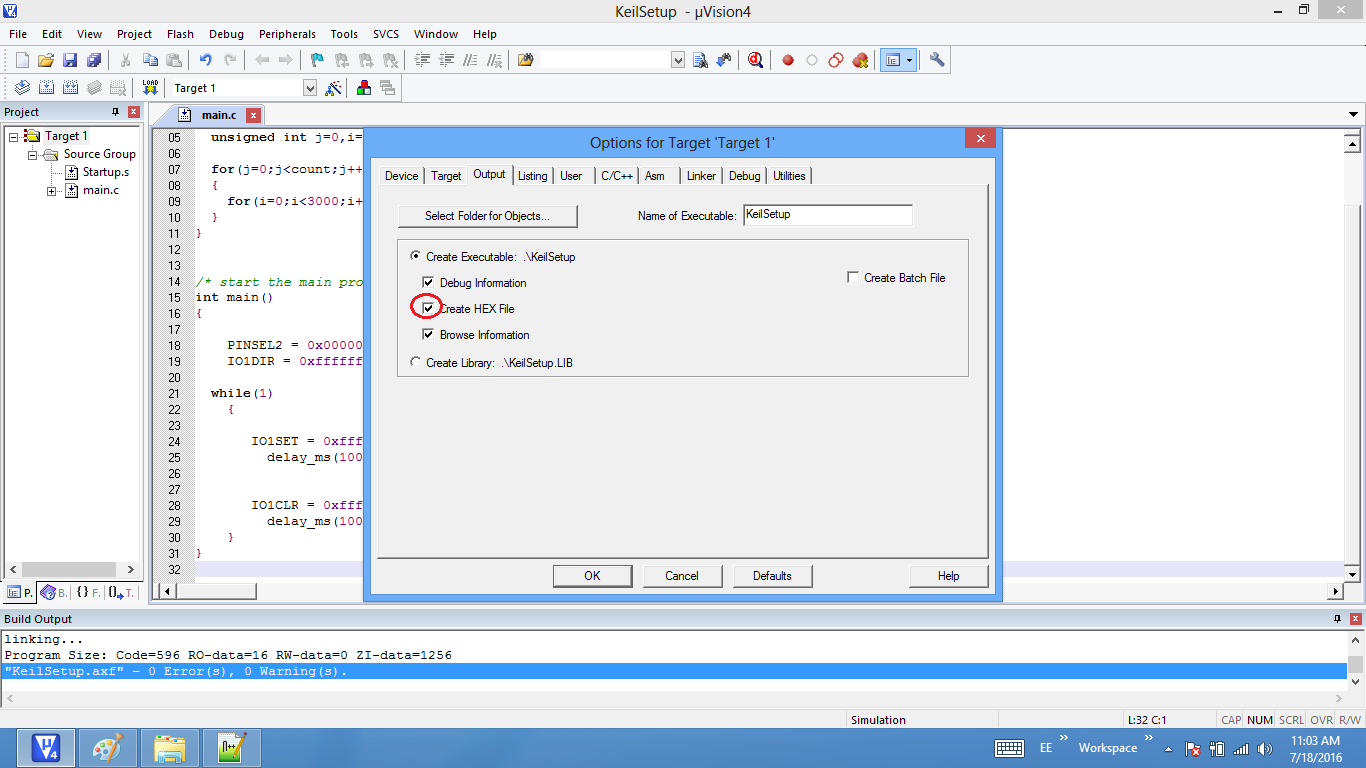
Task: Collapse the Source Group tree folder
Action: pos(32,154)
